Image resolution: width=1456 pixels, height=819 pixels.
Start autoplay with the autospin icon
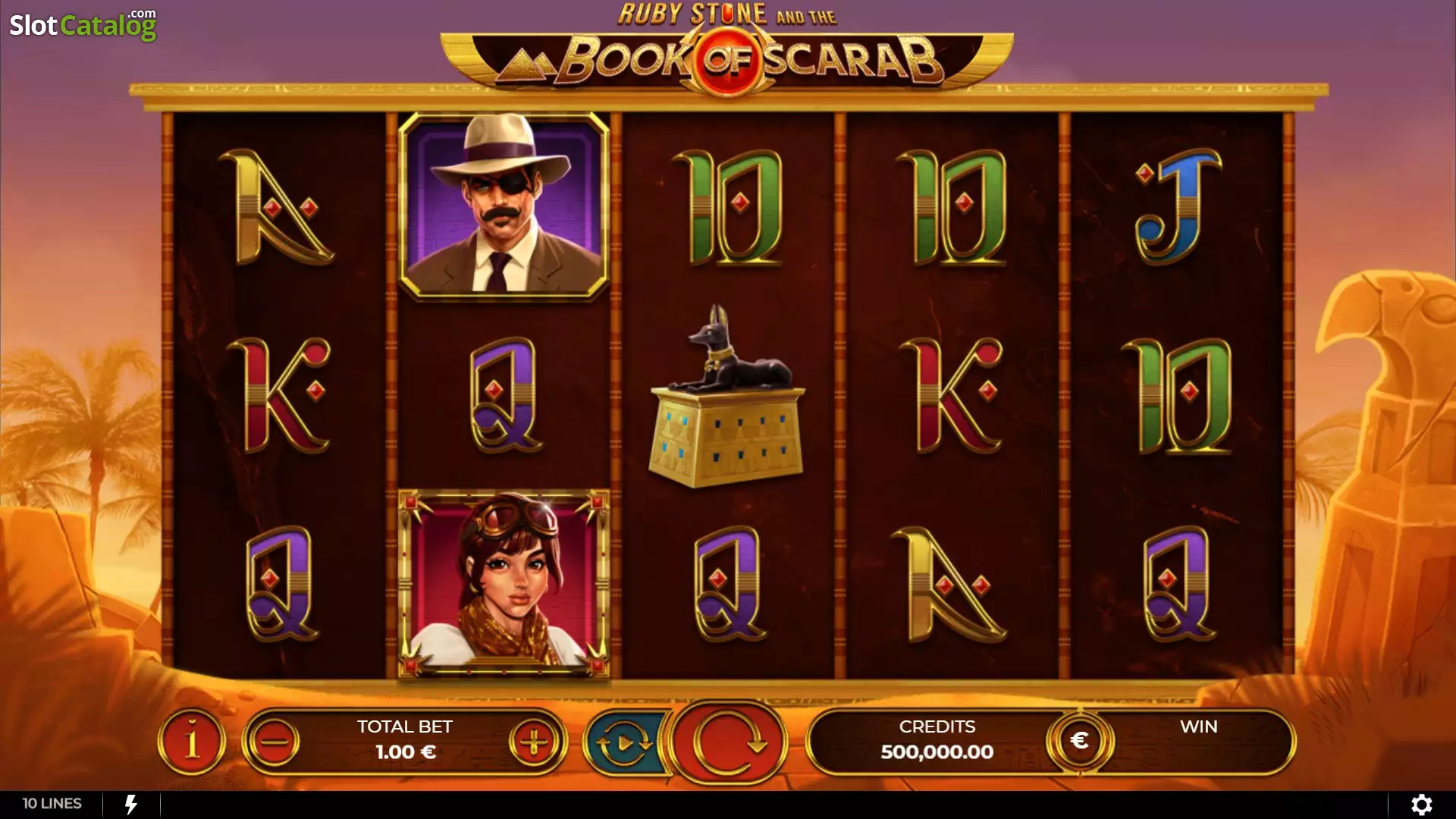coord(624,743)
